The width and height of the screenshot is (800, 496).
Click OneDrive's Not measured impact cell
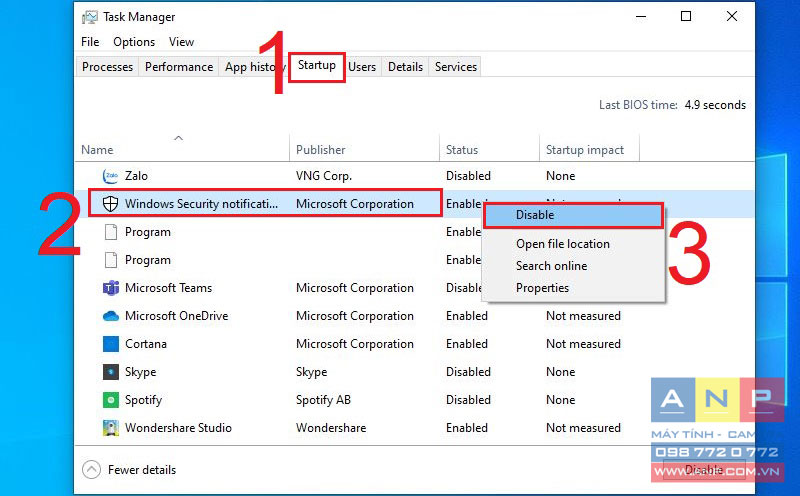pyautogui.click(x=584, y=316)
